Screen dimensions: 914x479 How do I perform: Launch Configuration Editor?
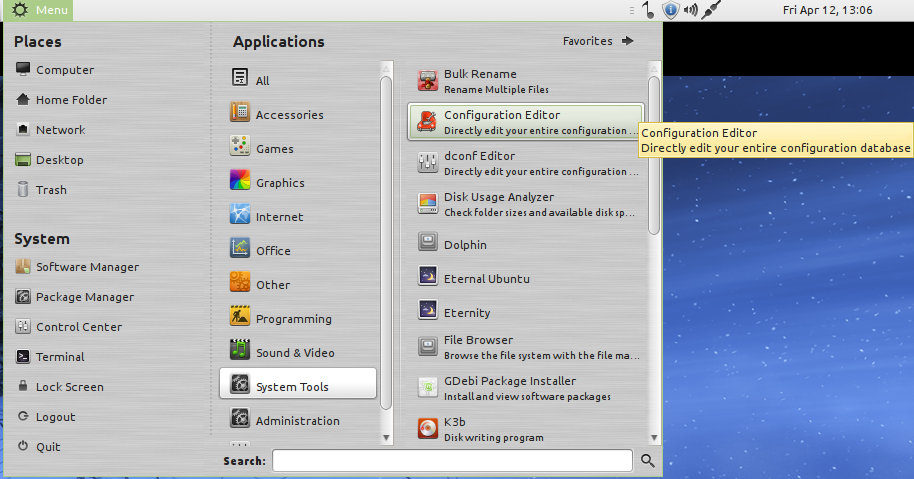click(x=526, y=122)
